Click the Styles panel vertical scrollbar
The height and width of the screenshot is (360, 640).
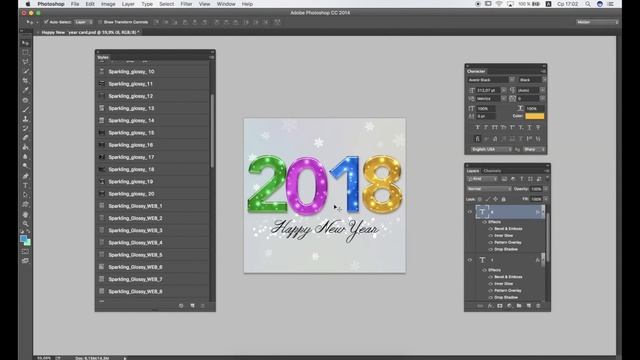tap(212, 131)
